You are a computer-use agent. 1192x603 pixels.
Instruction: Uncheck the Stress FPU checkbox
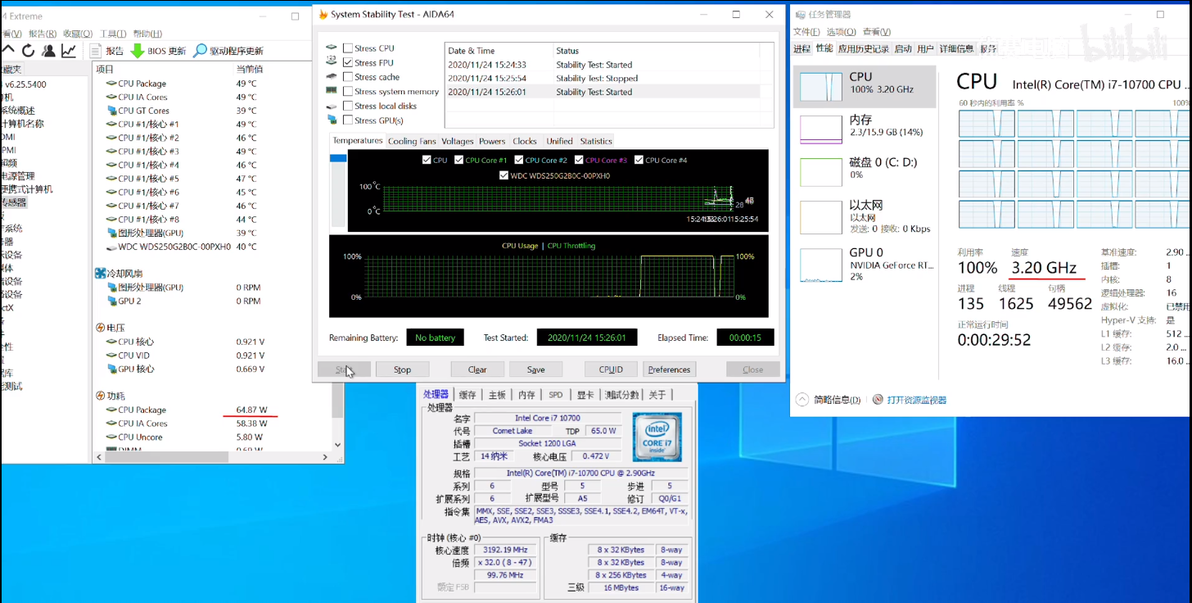click(347, 62)
